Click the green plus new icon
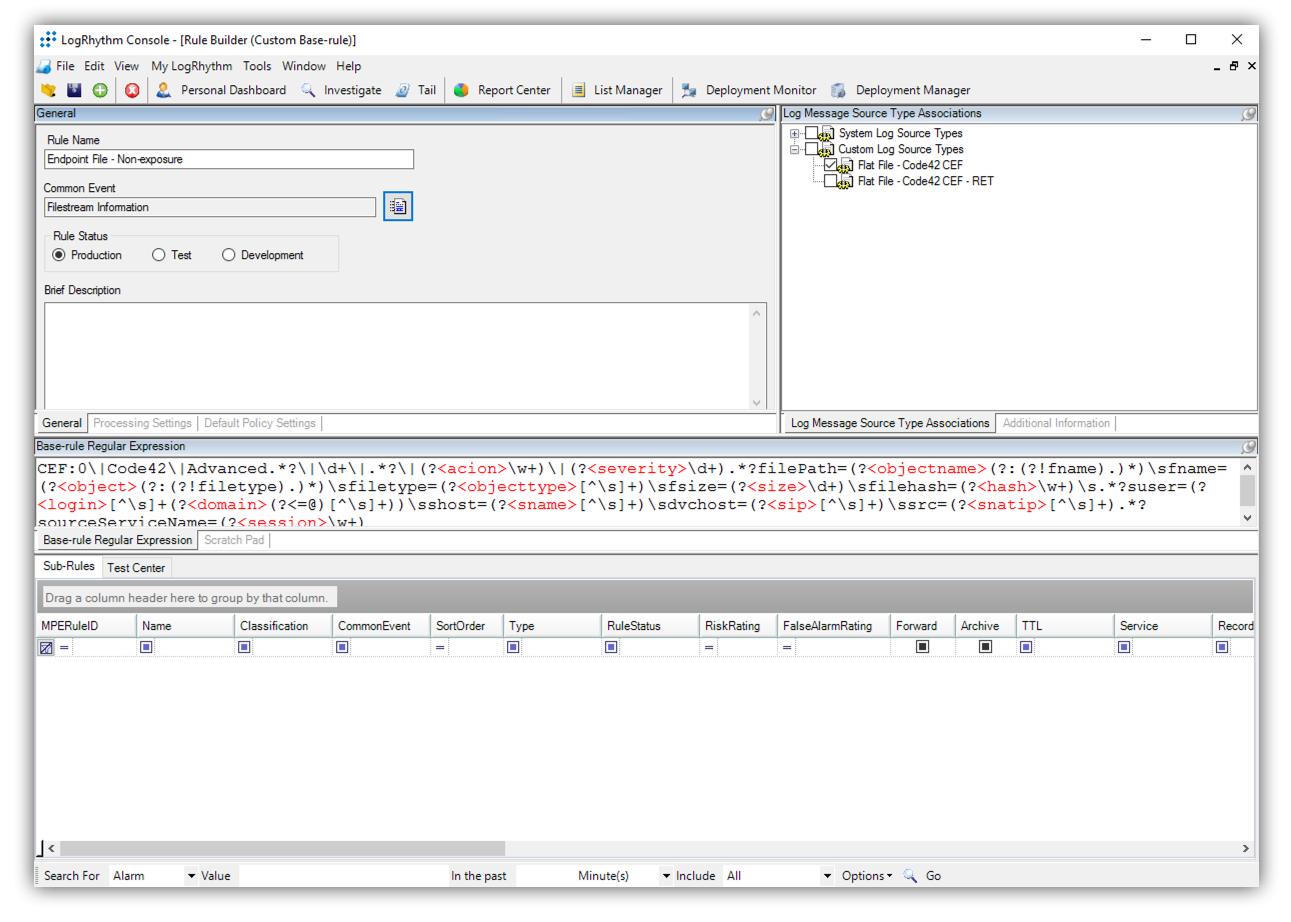This screenshot has width=1291, height=922. click(100, 90)
